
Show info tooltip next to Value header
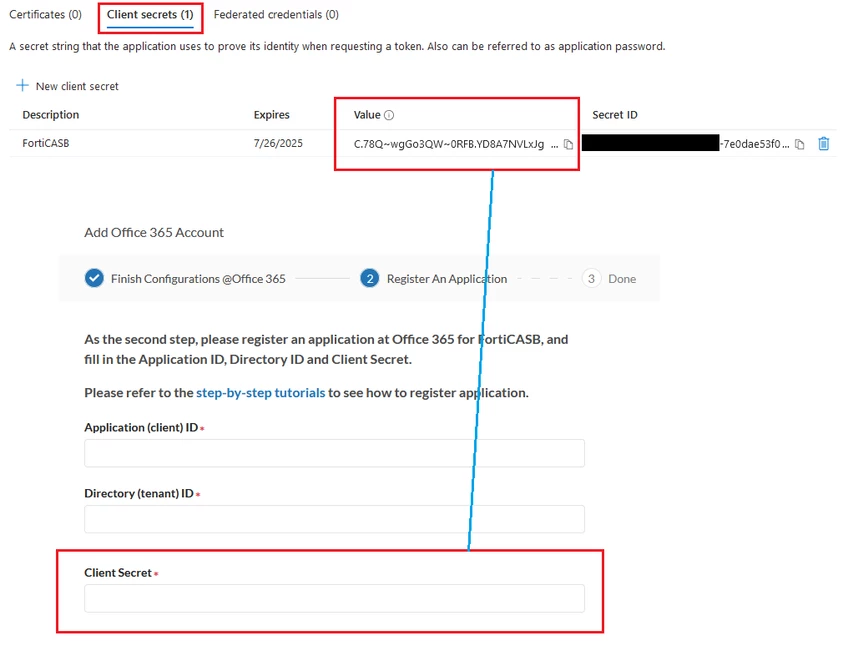(x=389, y=115)
